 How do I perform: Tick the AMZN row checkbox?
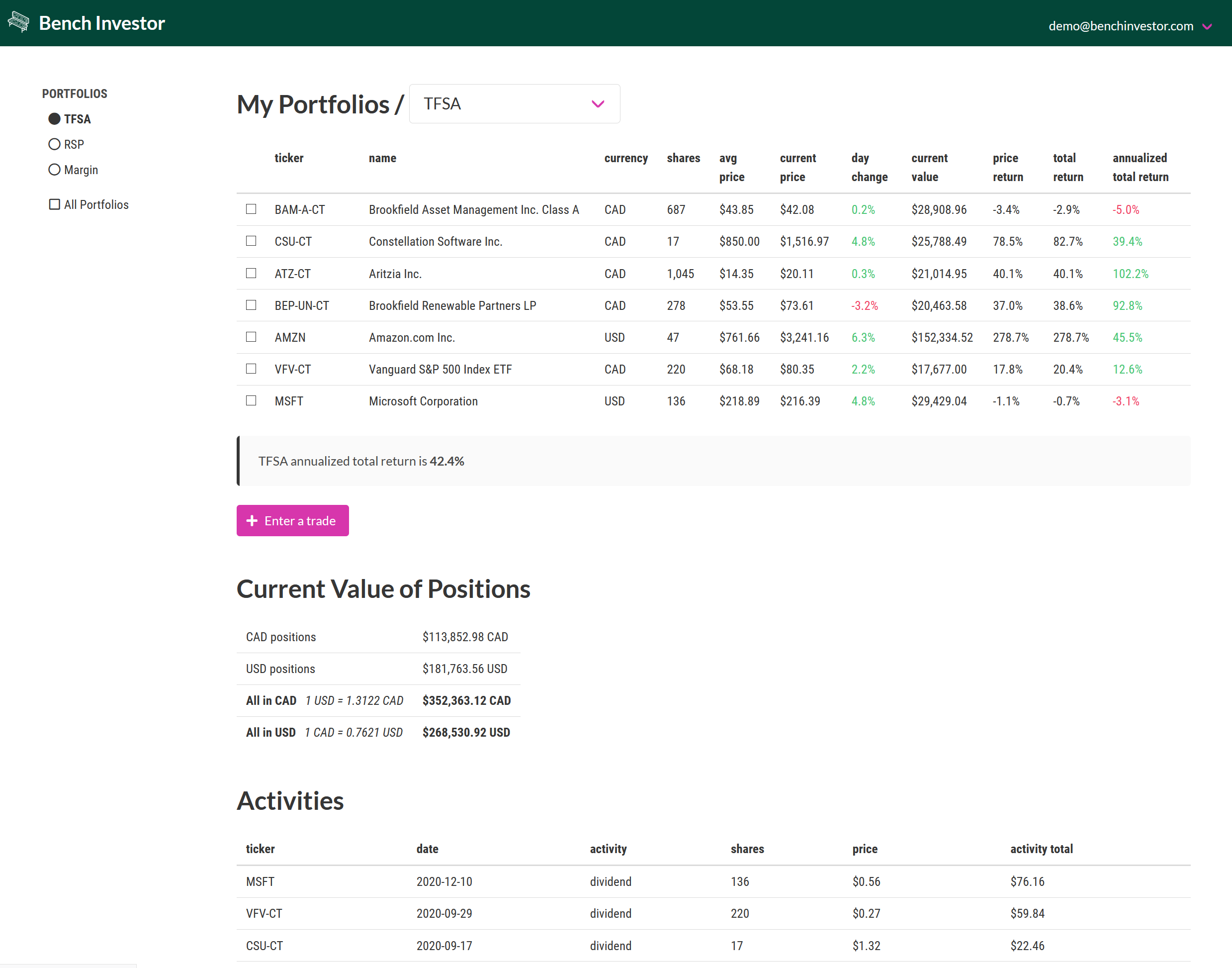click(x=251, y=337)
